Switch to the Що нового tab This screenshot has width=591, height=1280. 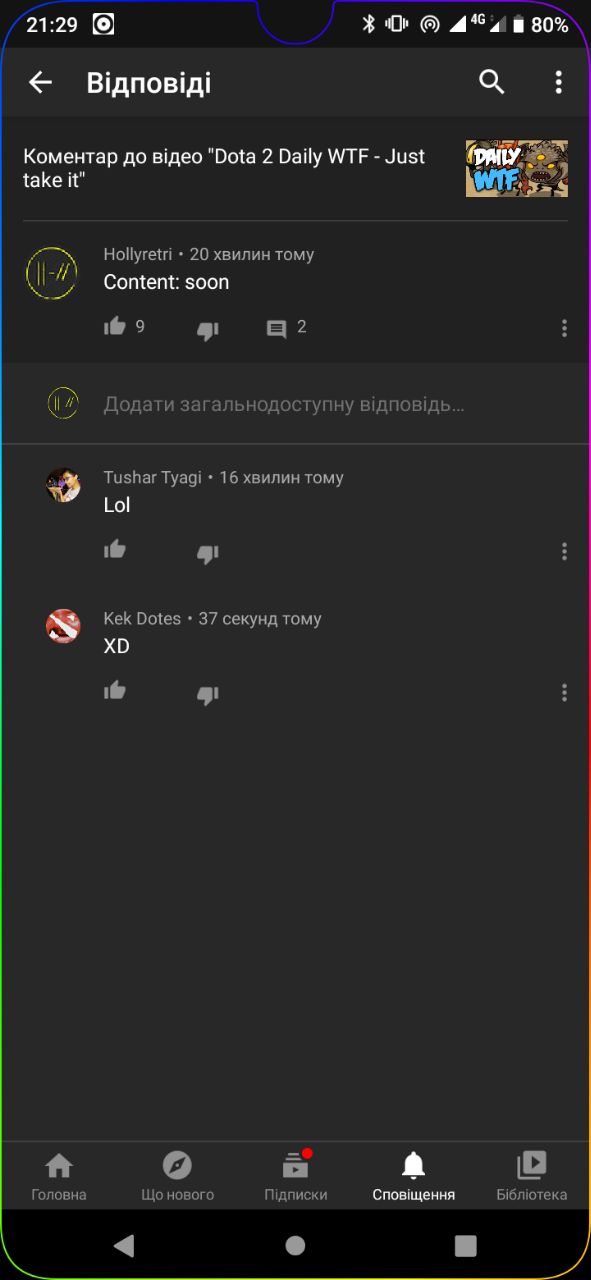[x=177, y=1177]
